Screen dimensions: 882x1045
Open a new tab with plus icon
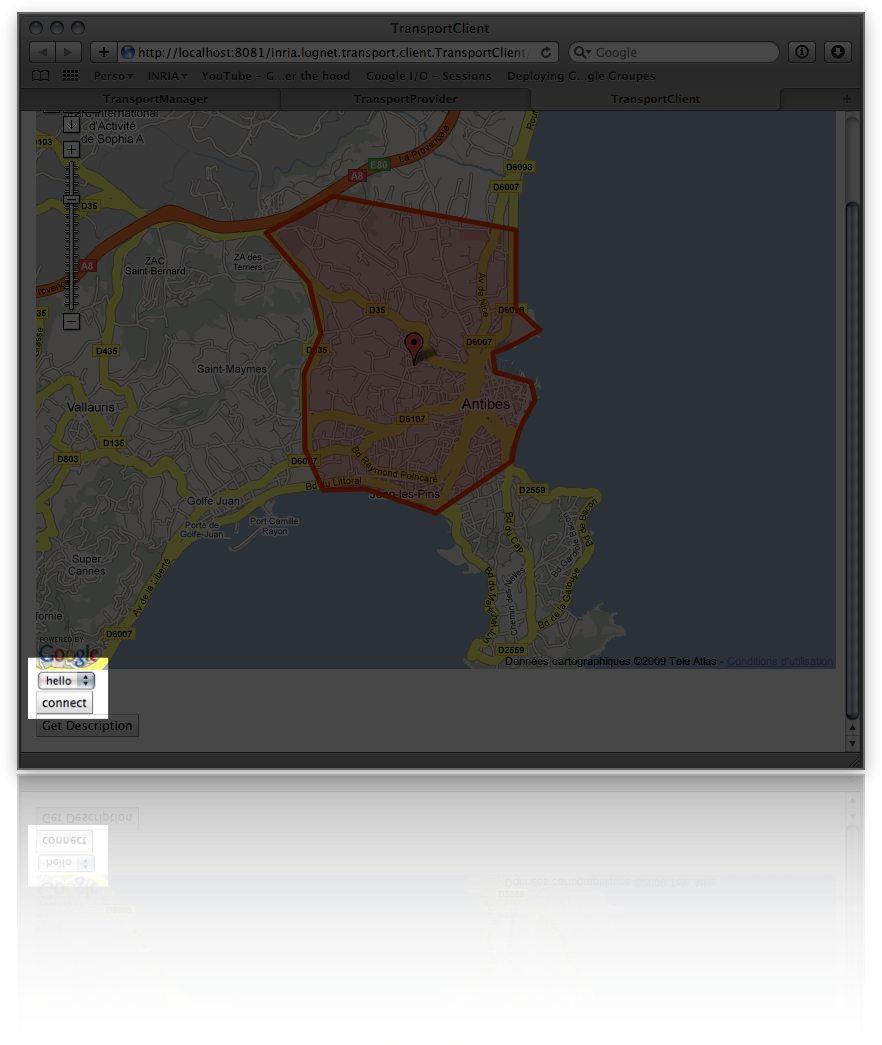pyautogui.click(x=847, y=99)
